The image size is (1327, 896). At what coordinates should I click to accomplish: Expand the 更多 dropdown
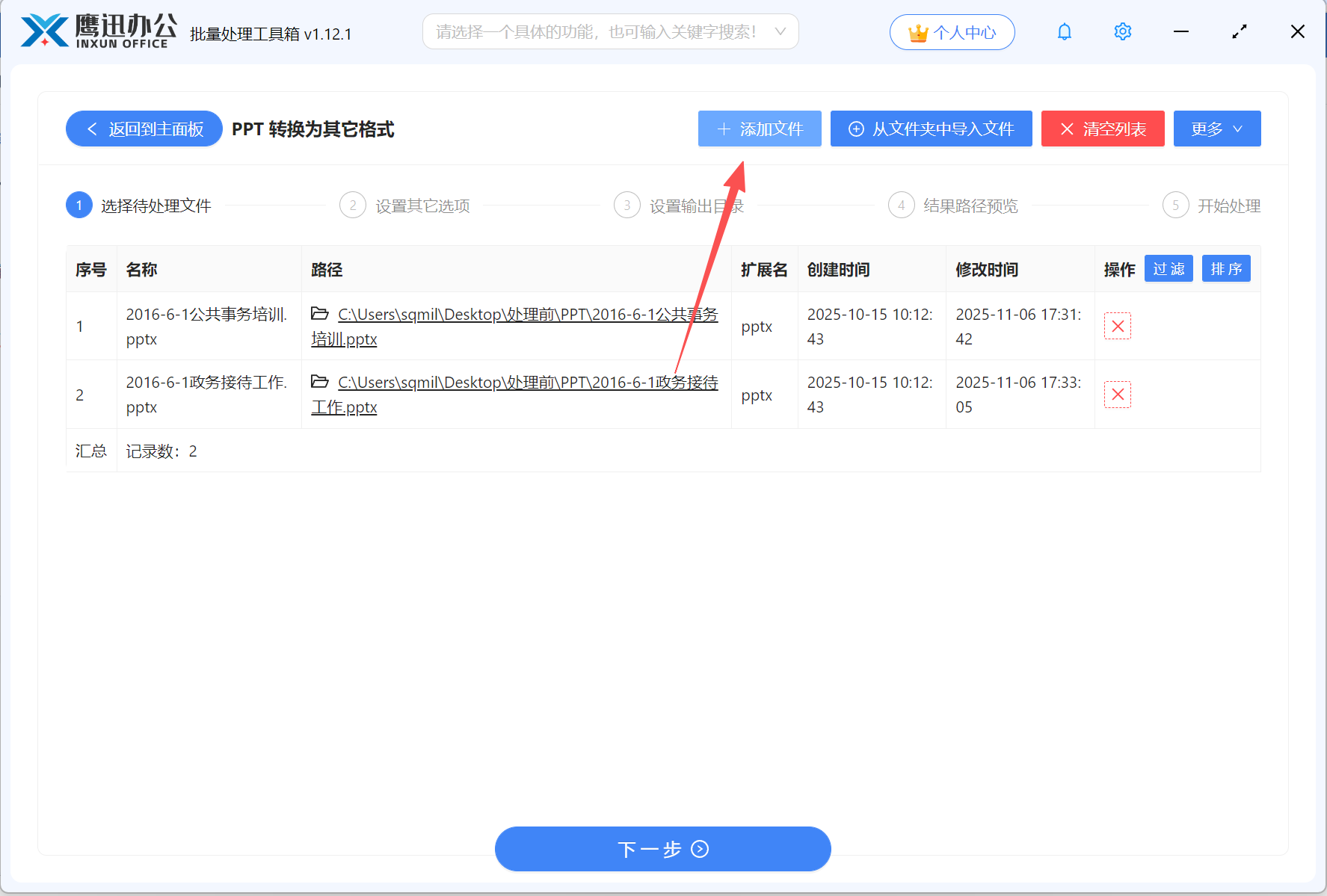point(1216,129)
